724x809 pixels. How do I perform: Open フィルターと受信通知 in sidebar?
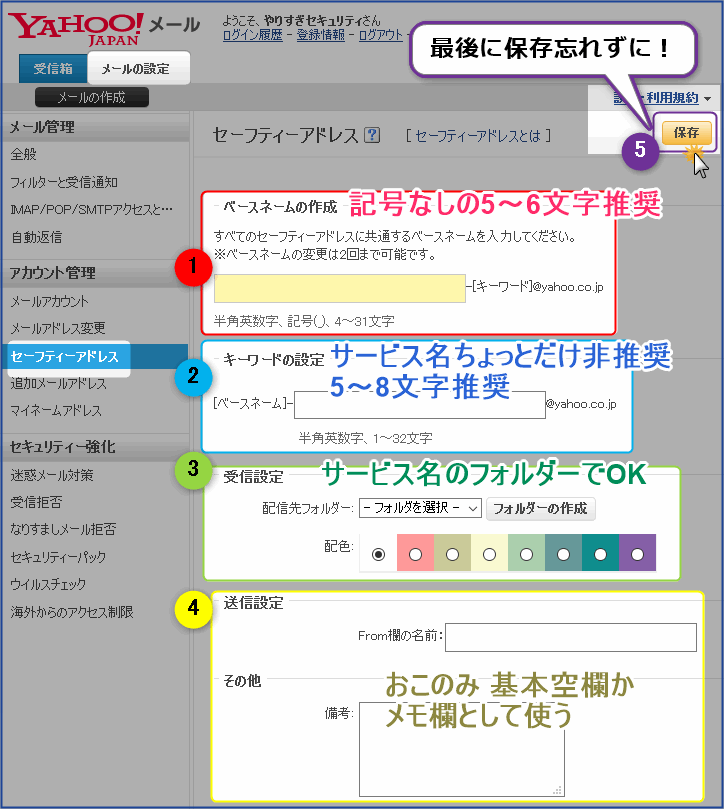64,182
